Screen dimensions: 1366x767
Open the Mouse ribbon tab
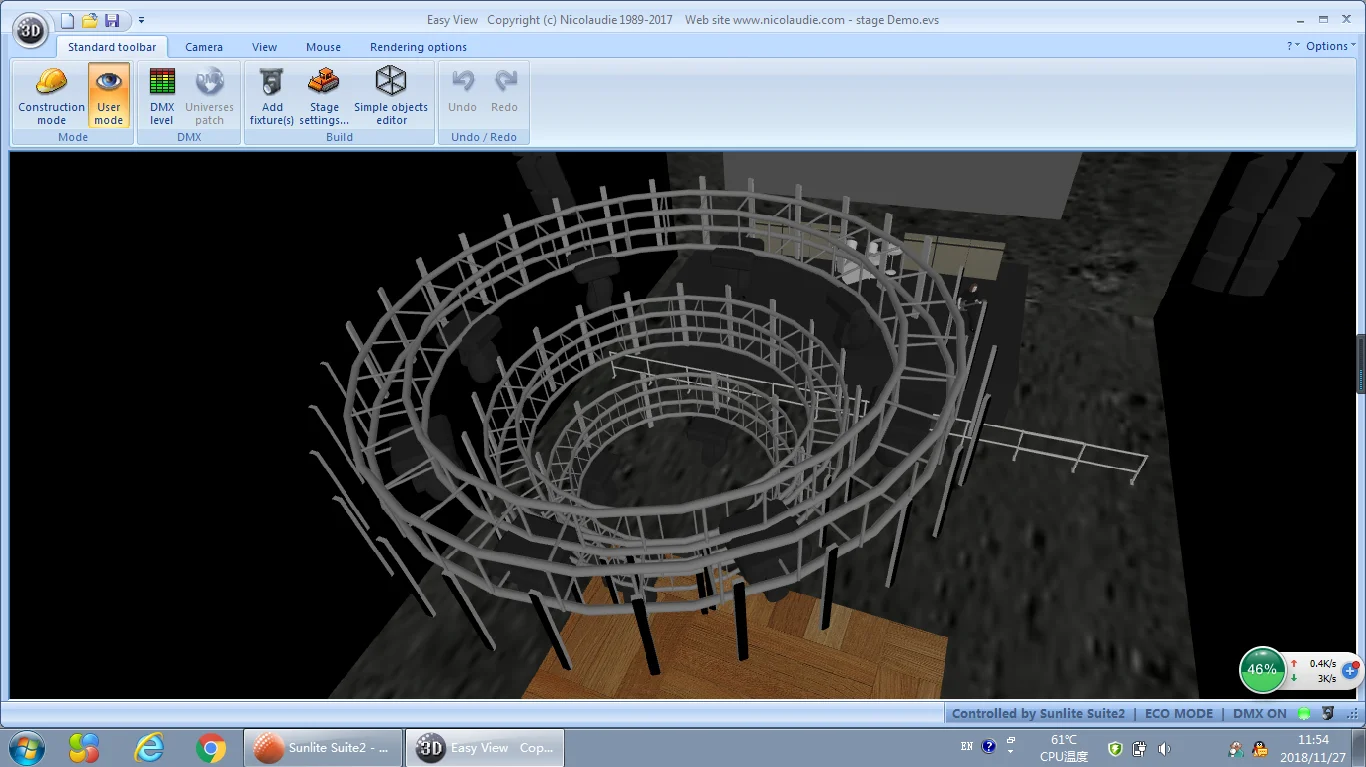pyautogui.click(x=323, y=47)
